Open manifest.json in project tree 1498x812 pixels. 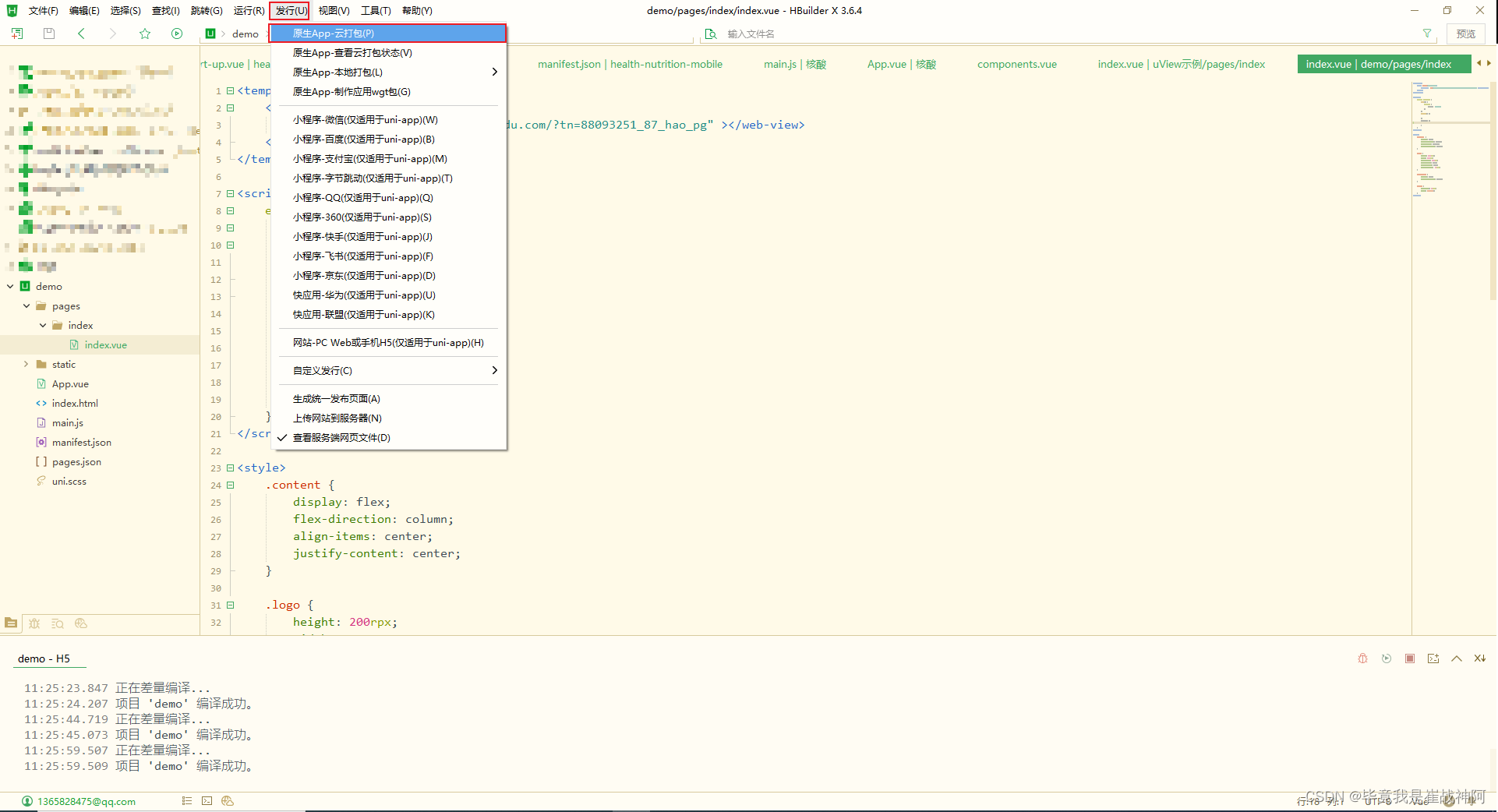[x=82, y=443]
